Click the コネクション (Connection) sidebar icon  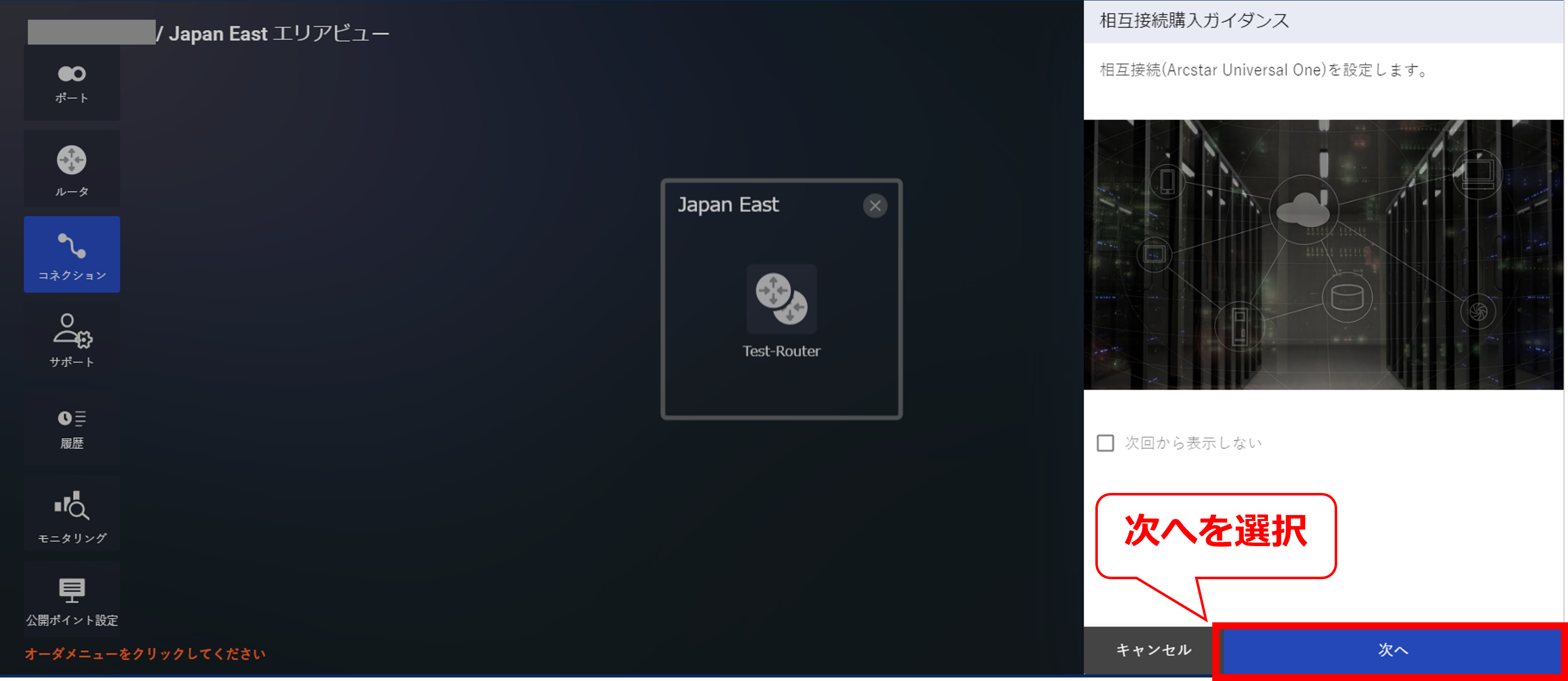(x=72, y=255)
